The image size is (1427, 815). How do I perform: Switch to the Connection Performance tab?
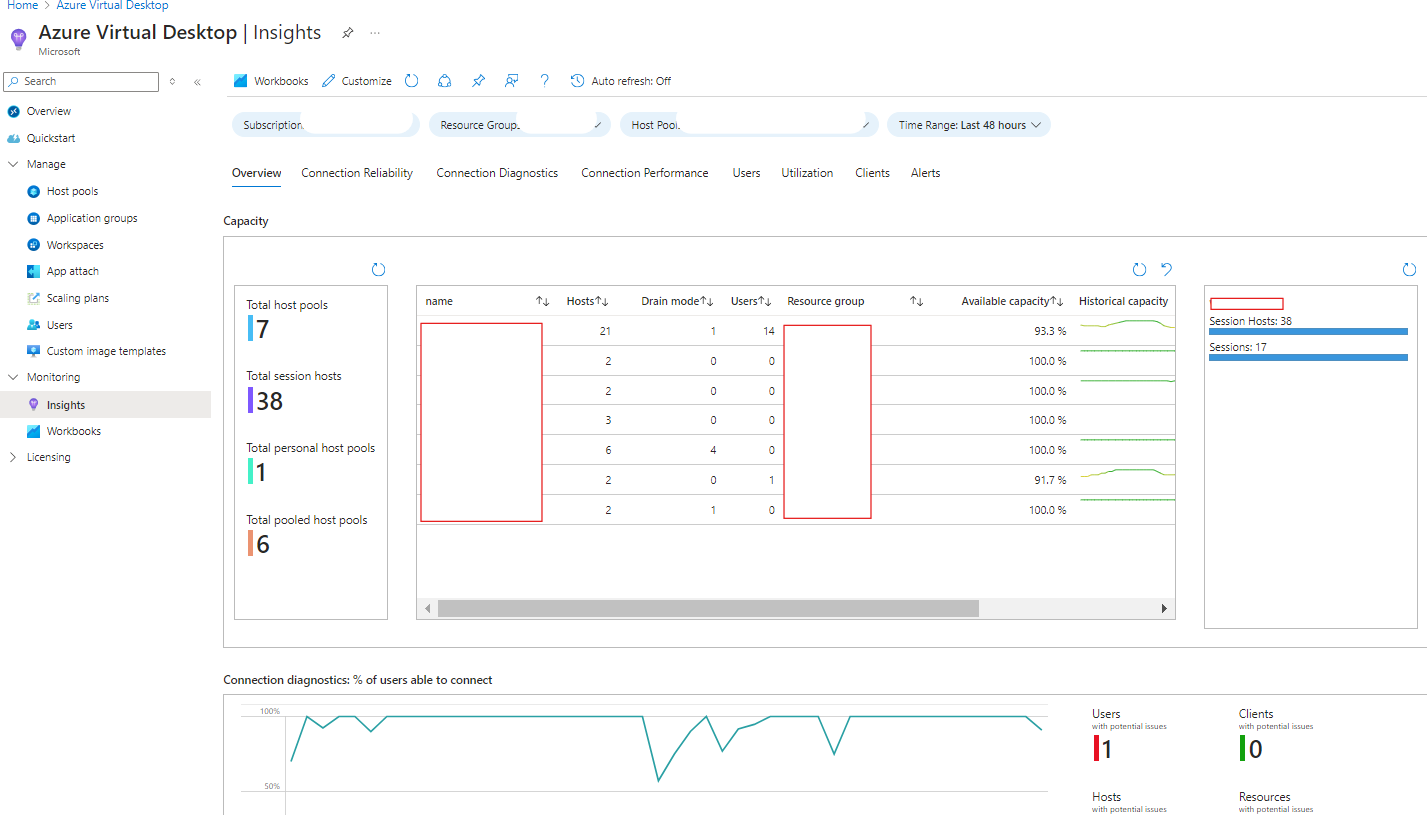[x=645, y=173]
